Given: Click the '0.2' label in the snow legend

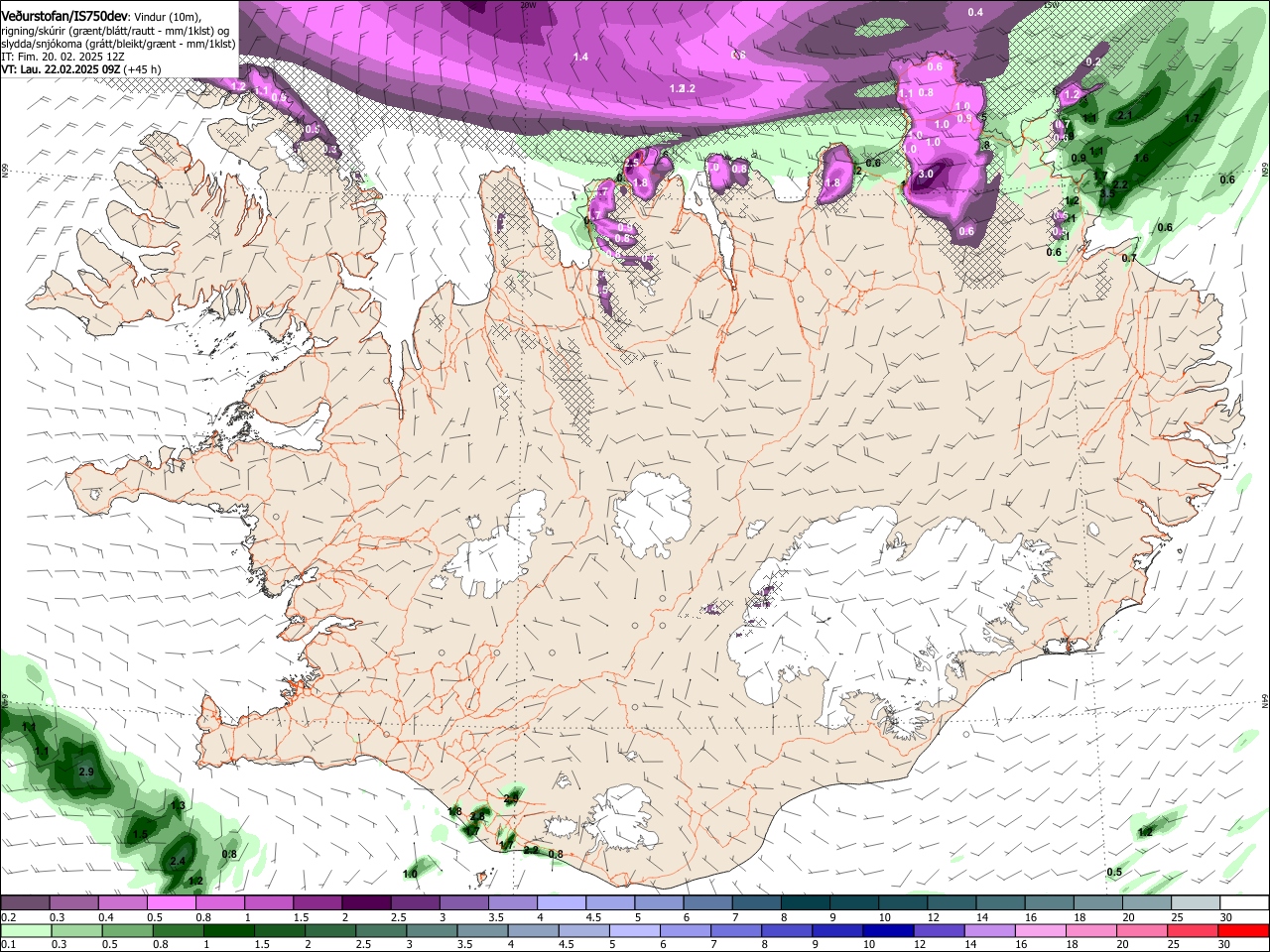Looking at the screenshot, I should [x=8, y=918].
